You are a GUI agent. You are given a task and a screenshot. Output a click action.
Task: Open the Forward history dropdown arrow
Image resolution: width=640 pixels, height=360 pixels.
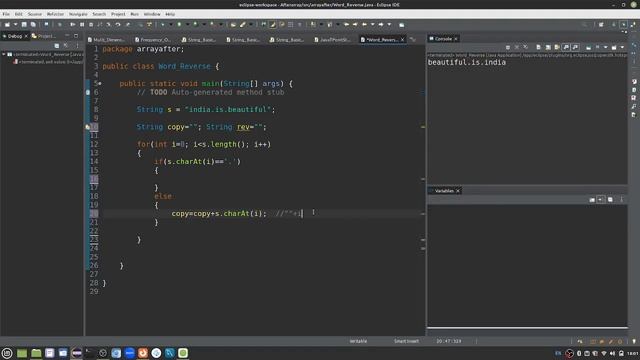pos(389,24)
